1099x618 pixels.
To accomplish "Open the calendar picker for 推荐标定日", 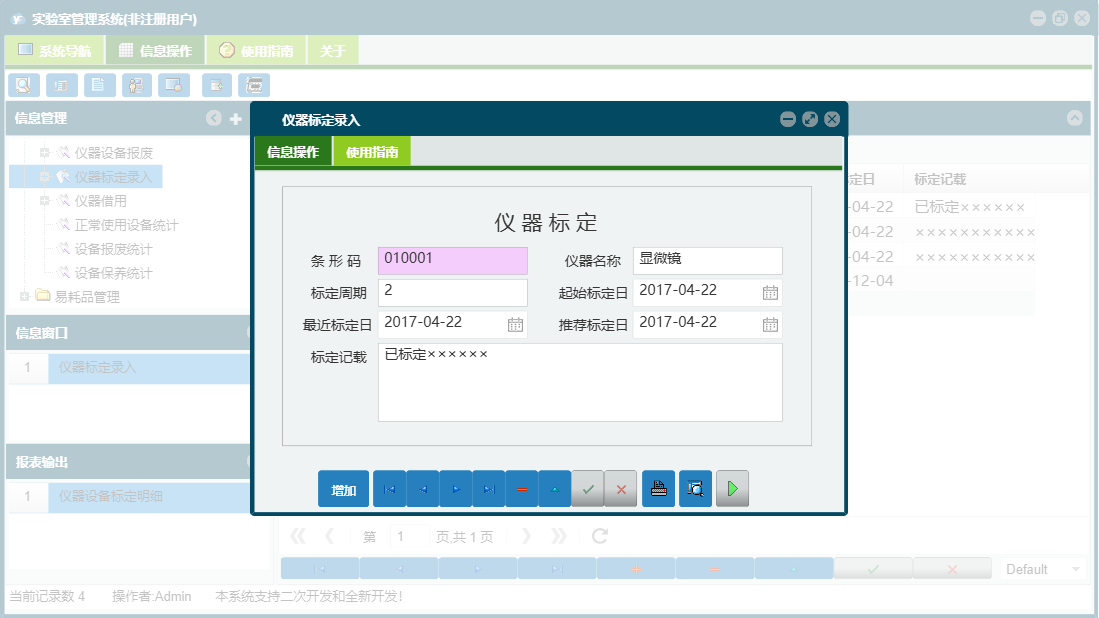I will pyautogui.click(x=769, y=323).
